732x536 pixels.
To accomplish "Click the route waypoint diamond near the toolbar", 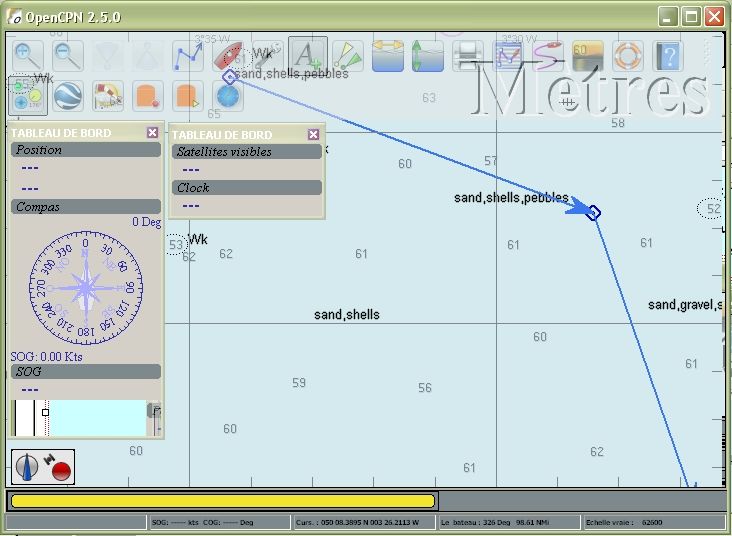I will pyautogui.click(x=229, y=77).
